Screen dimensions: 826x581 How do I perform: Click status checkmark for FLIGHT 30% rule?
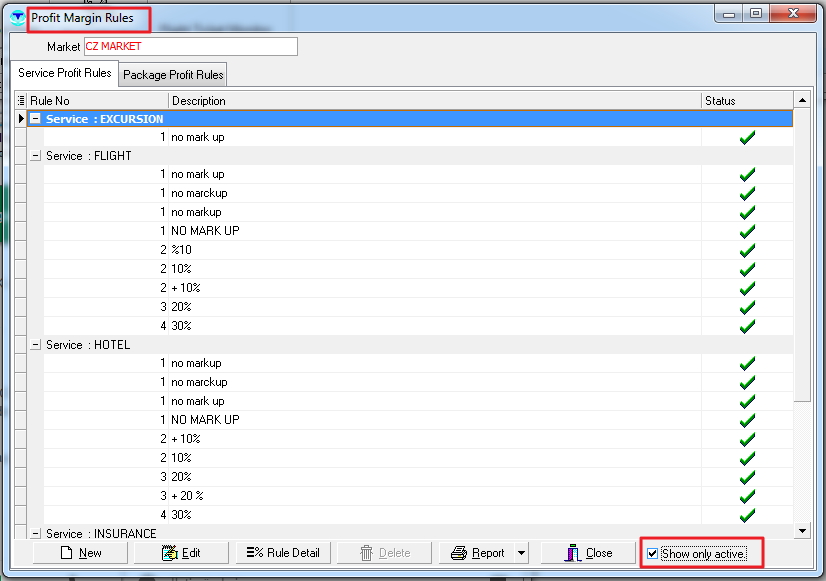[x=746, y=326]
